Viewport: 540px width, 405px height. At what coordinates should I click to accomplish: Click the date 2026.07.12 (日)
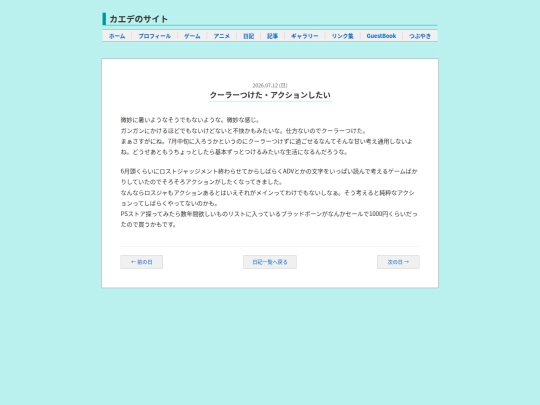(x=270, y=85)
